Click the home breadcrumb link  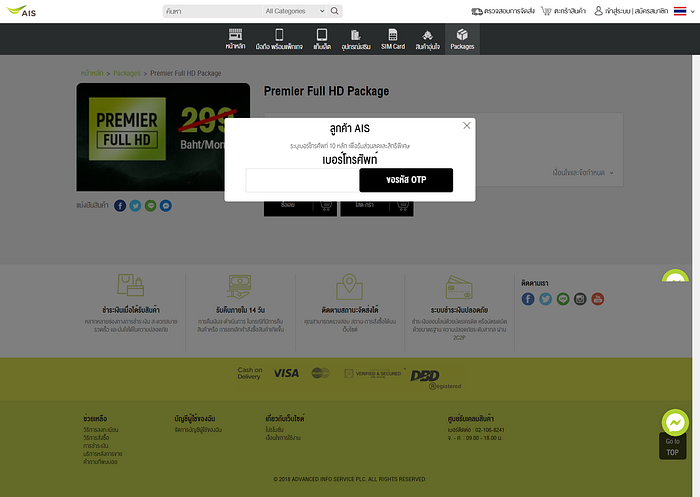(x=92, y=73)
